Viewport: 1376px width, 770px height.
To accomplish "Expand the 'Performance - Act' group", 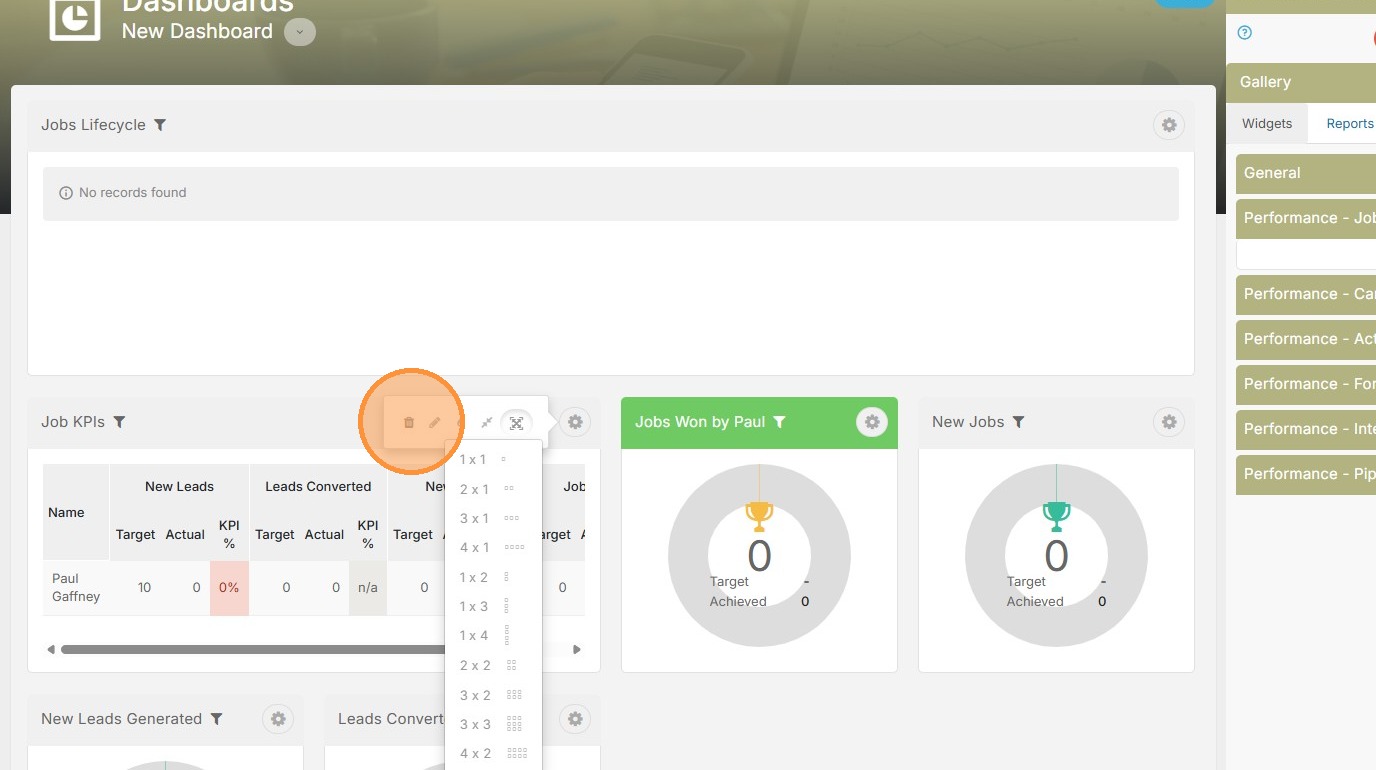I will [1306, 339].
